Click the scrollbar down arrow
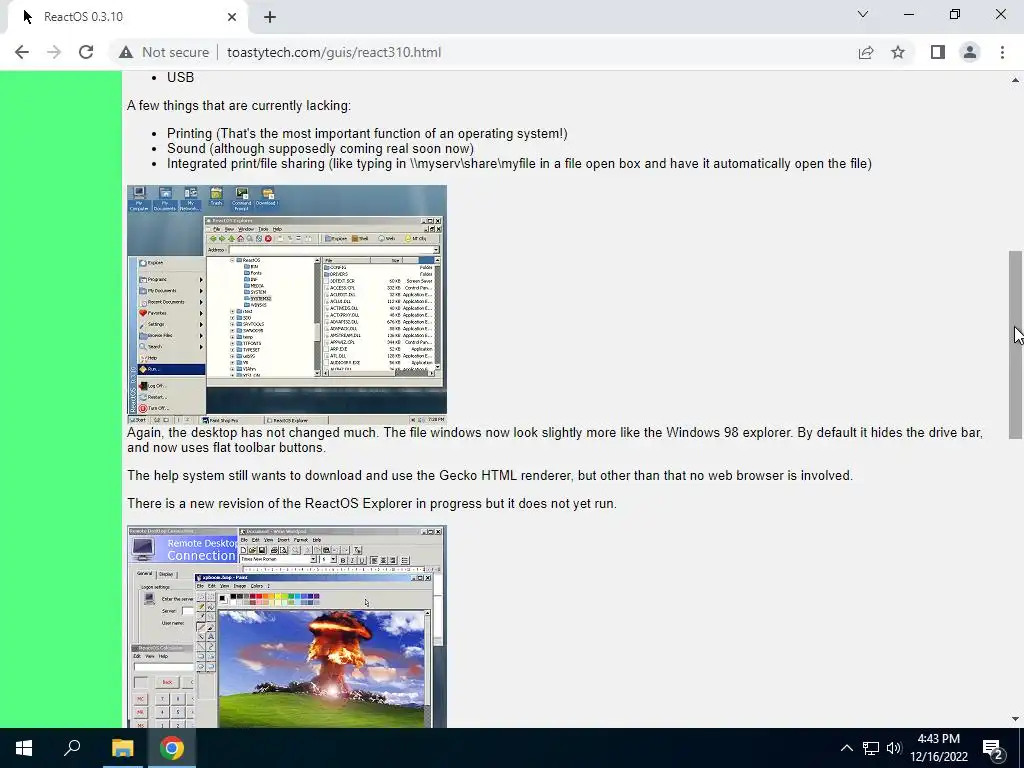The image size is (1024, 768). pos(1016,719)
